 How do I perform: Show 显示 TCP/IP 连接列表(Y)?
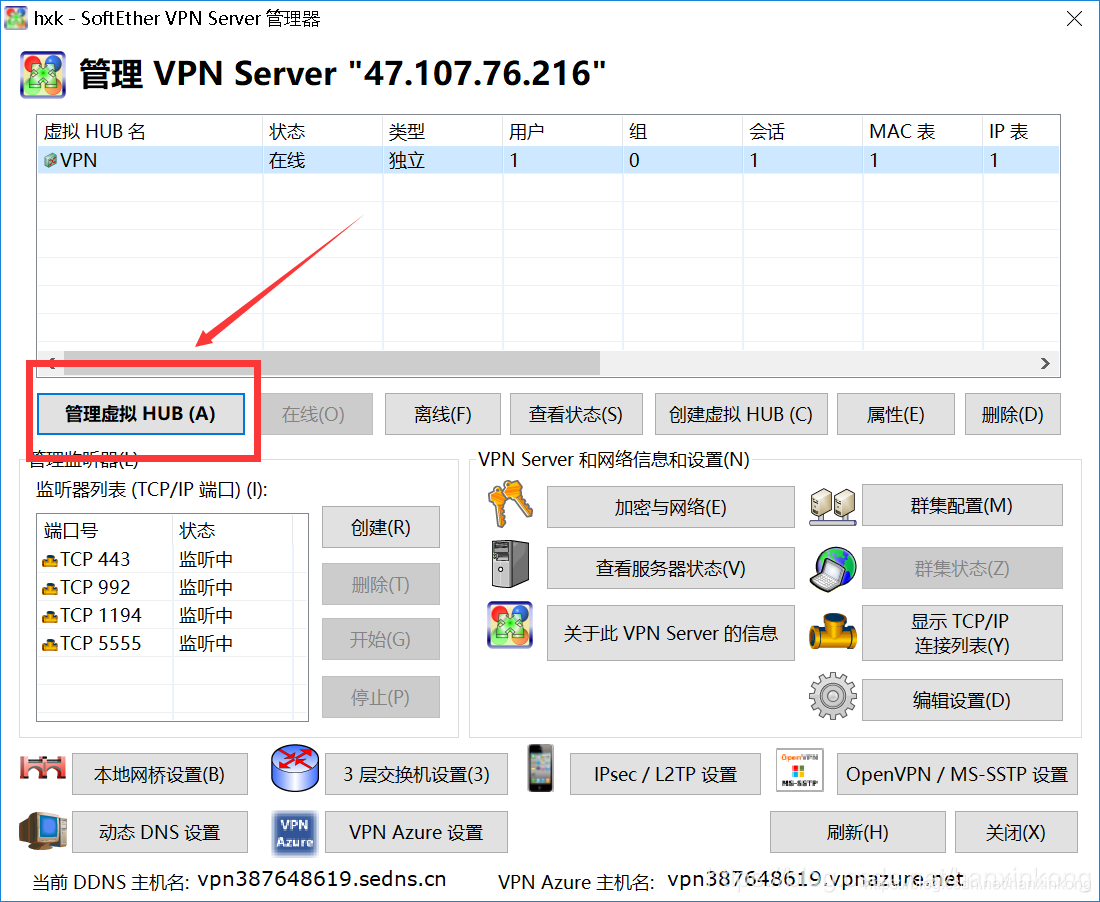coord(962,633)
